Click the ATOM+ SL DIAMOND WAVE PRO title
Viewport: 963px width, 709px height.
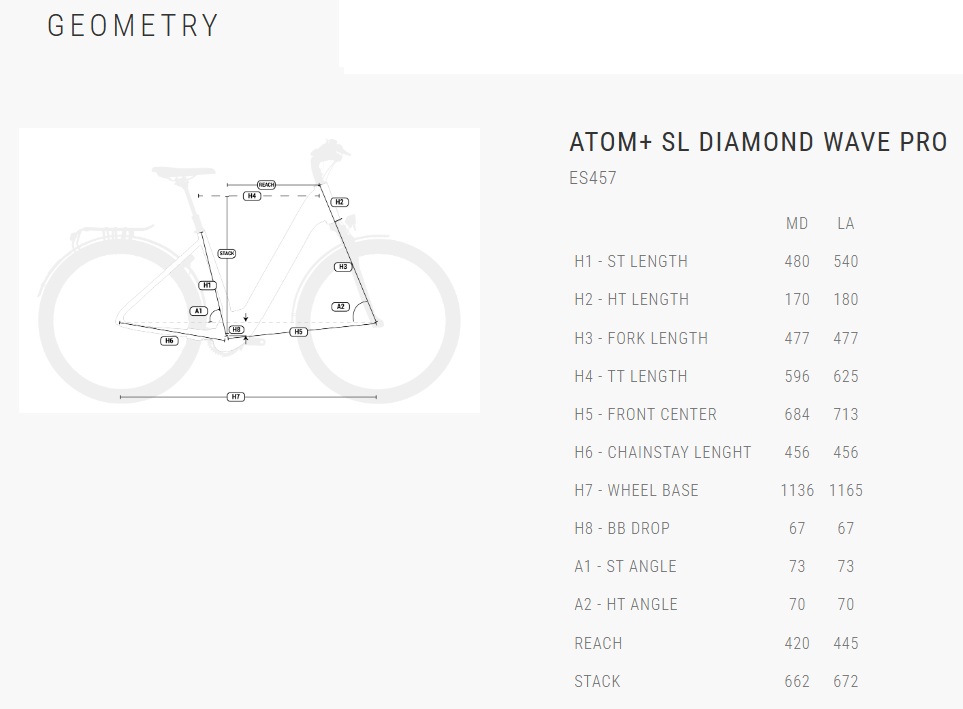pyautogui.click(x=758, y=142)
